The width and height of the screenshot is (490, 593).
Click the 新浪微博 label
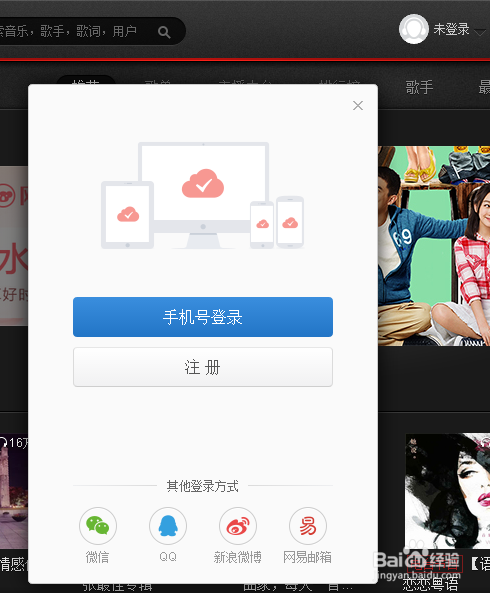click(238, 557)
